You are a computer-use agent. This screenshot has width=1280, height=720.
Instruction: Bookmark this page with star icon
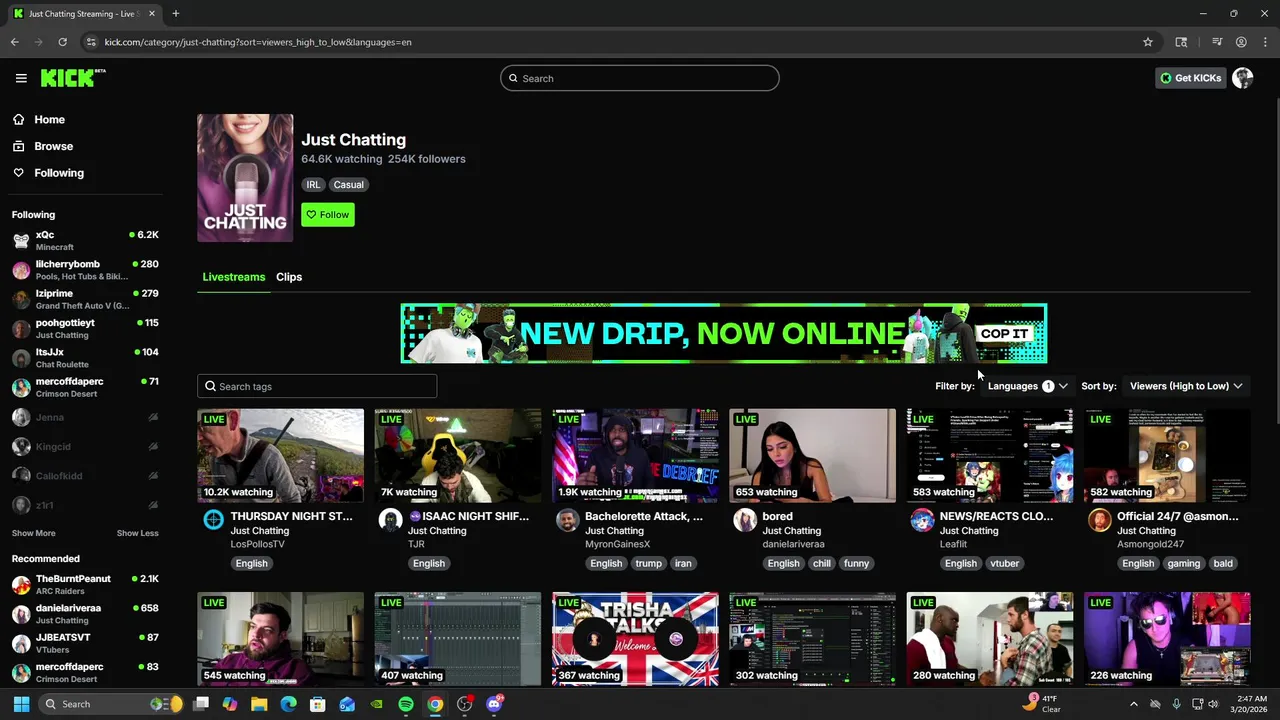tap(1148, 42)
